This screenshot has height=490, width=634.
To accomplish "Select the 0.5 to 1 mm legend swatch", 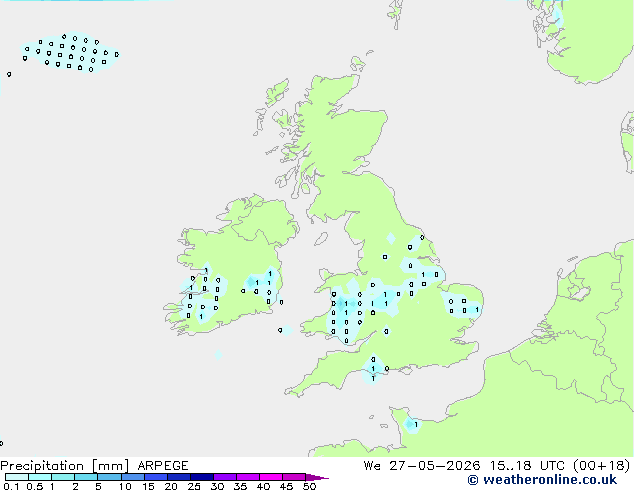I will click(x=40, y=477).
